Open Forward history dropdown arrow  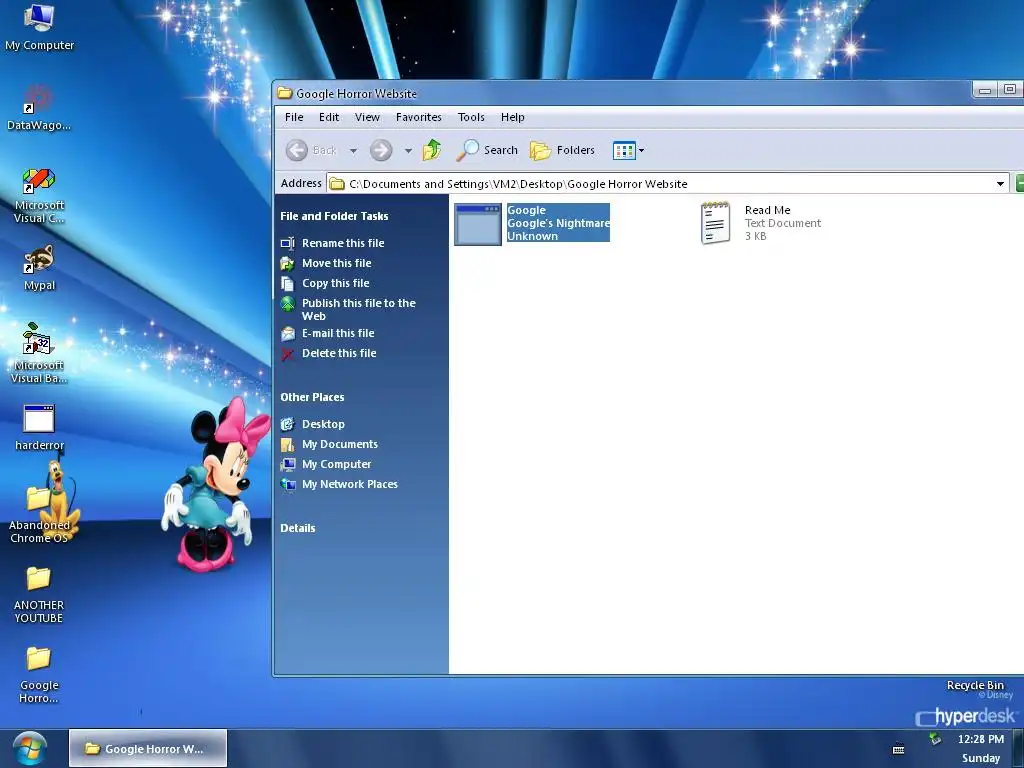408,151
